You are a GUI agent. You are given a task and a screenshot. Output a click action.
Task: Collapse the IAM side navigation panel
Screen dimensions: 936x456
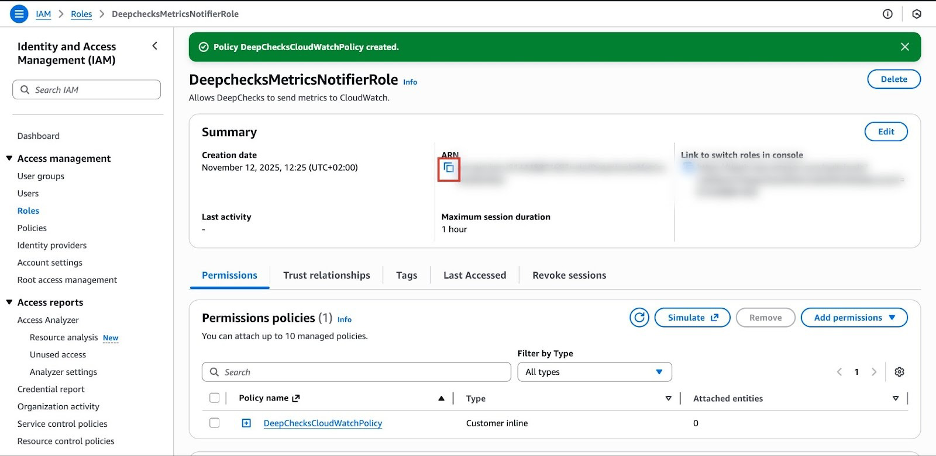click(x=154, y=46)
